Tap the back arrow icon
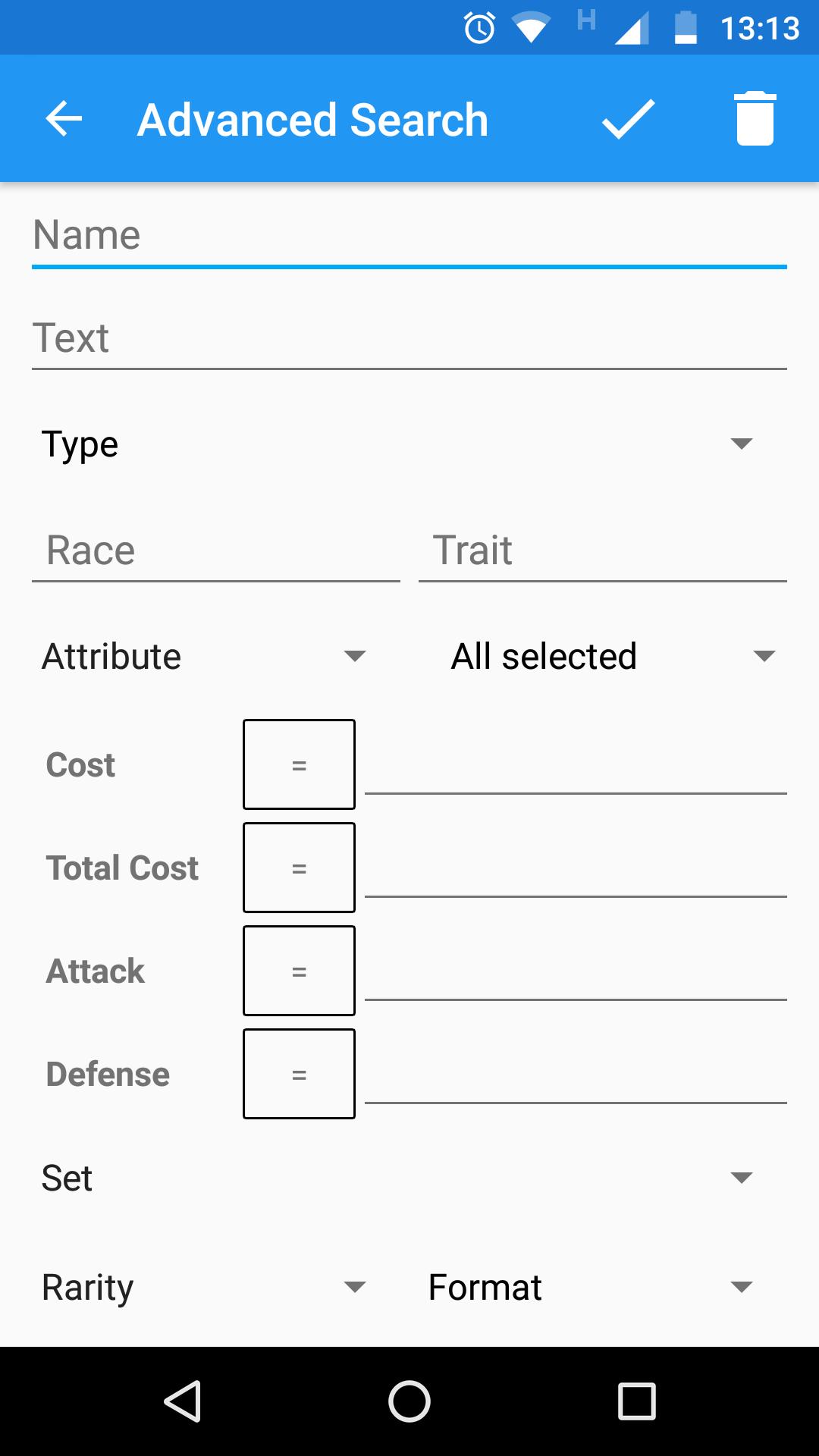 pos(64,119)
